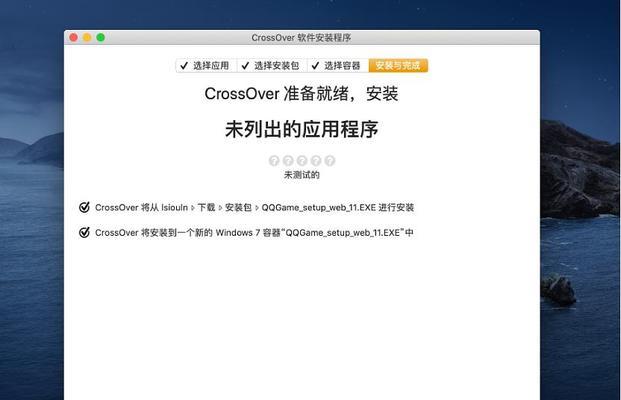Click the first rating question-mark icon
The height and width of the screenshot is (400, 621).
(x=274, y=160)
